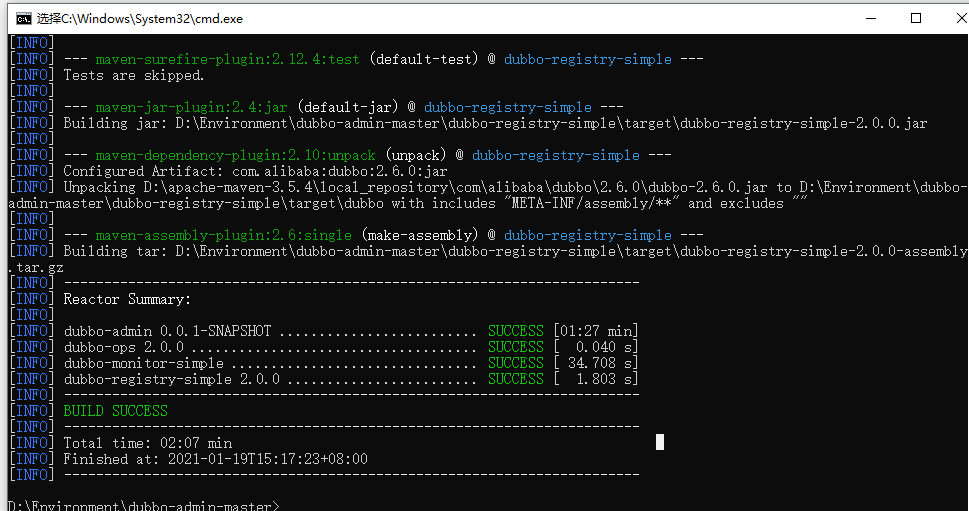Click the text maven-assembly-plugin:2.6:single
This screenshot has height=511, width=969.
pos(224,235)
